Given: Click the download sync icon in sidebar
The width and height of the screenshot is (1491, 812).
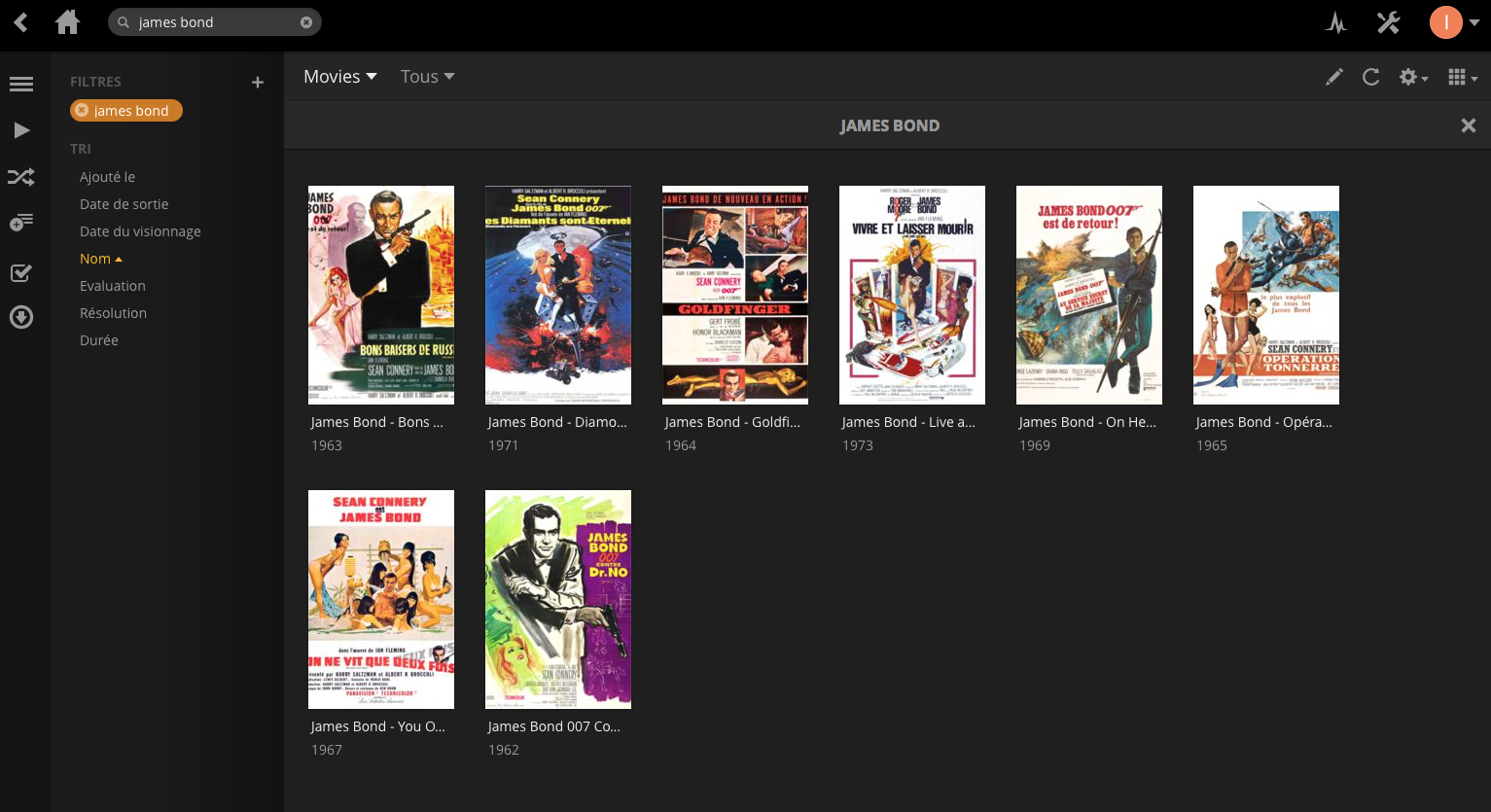Looking at the screenshot, I should point(21,317).
